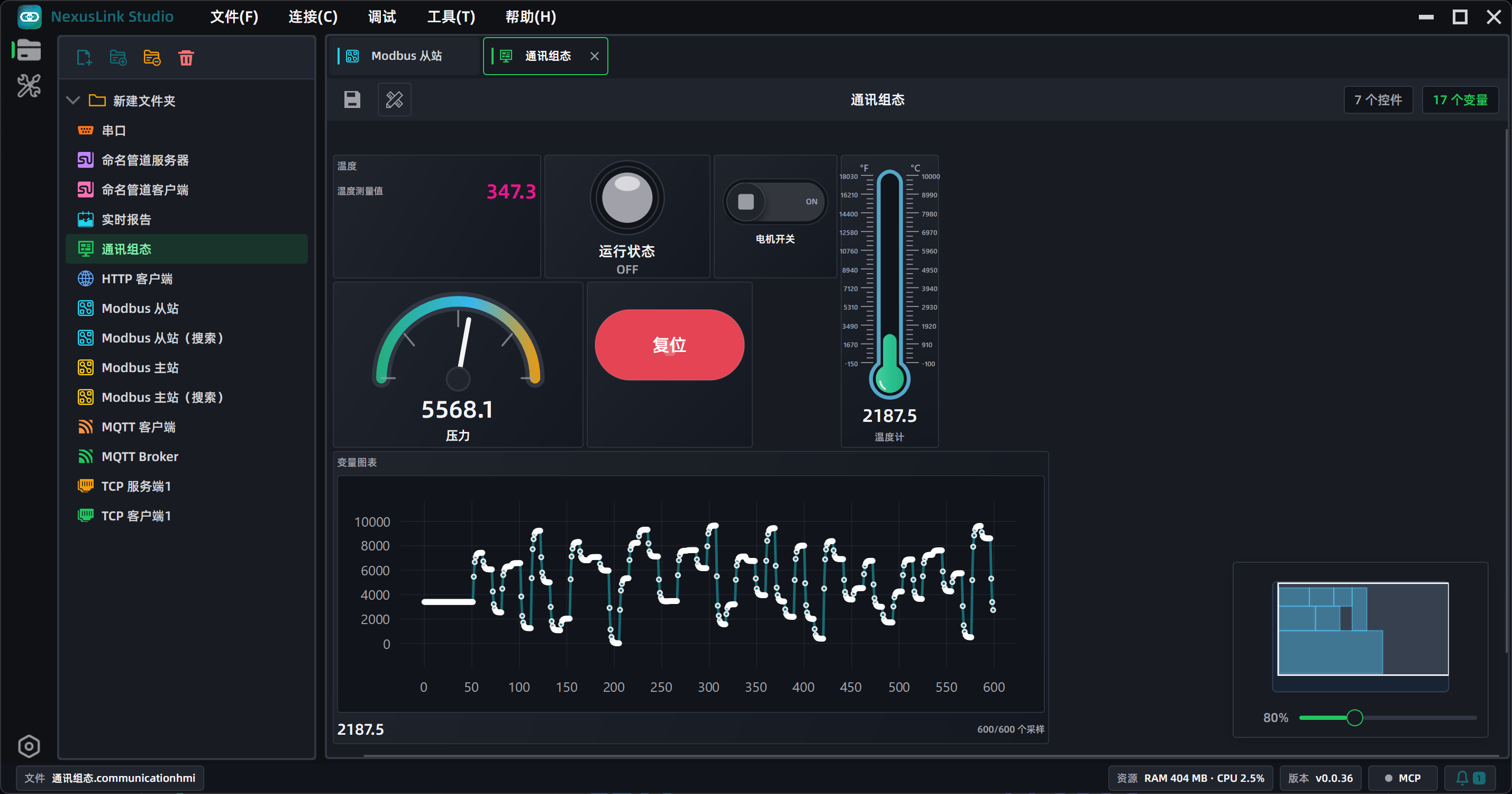This screenshot has width=1512, height=794.
Task: Click the add folder icon in green
Action: [x=118, y=58]
